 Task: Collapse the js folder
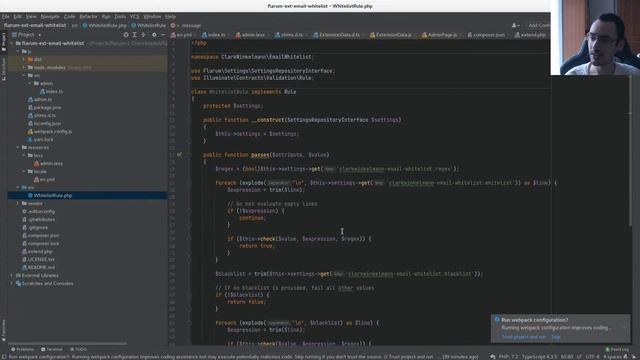pyautogui.click(x=18, y=51)
